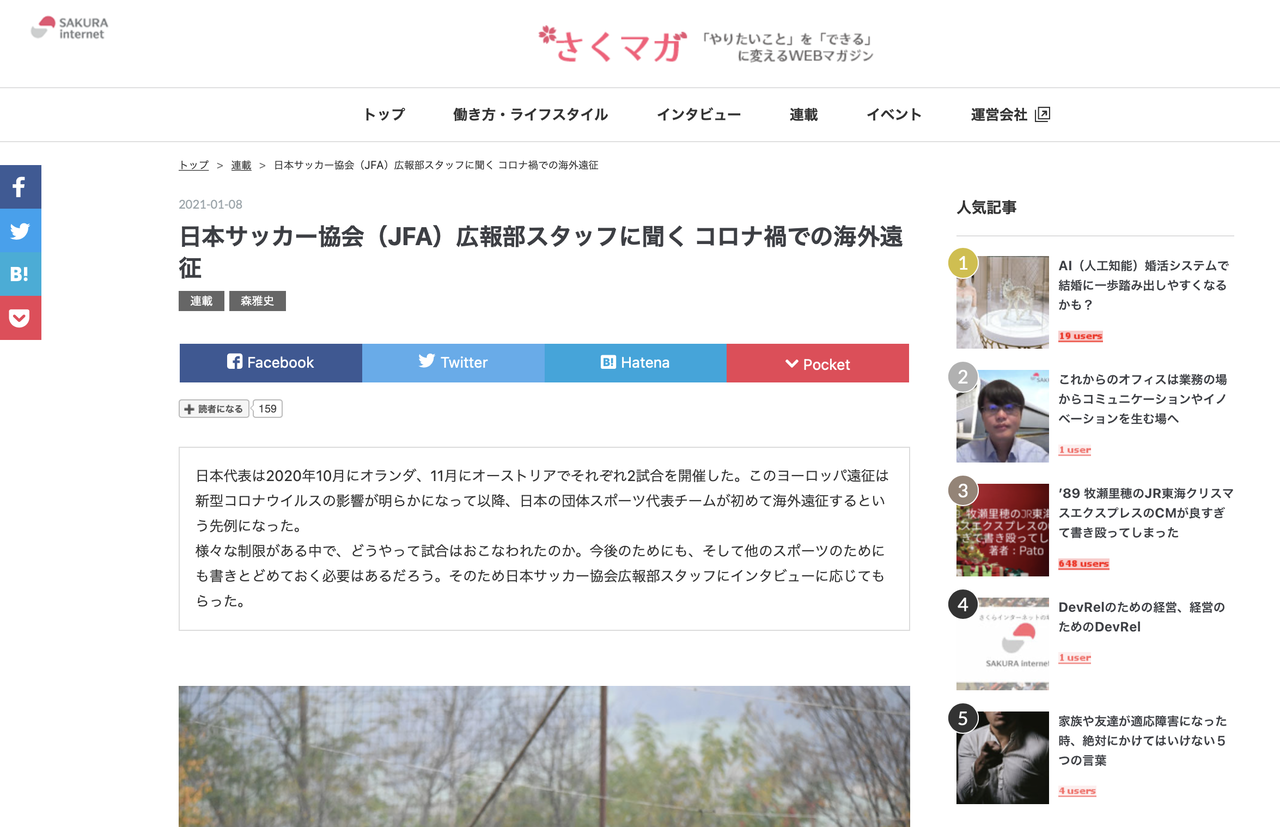The width and height of the screenshot is (1280, 827).
Task: Click the wide Twitter share button
Action: (453, 363)
